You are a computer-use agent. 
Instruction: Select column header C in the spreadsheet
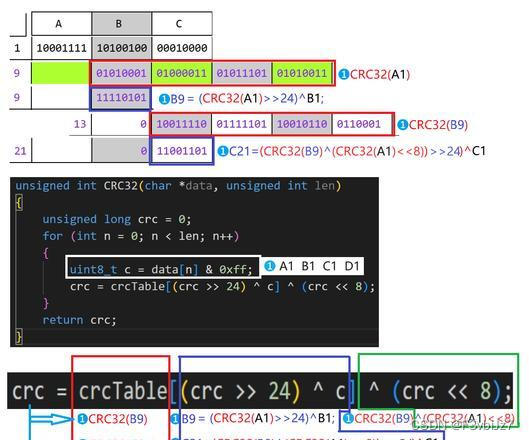[182, 24]
